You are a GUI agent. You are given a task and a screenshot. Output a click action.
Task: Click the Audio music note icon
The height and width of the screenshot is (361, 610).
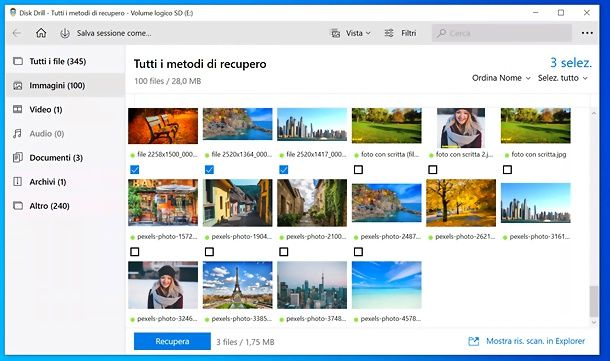tap(18, 133)
